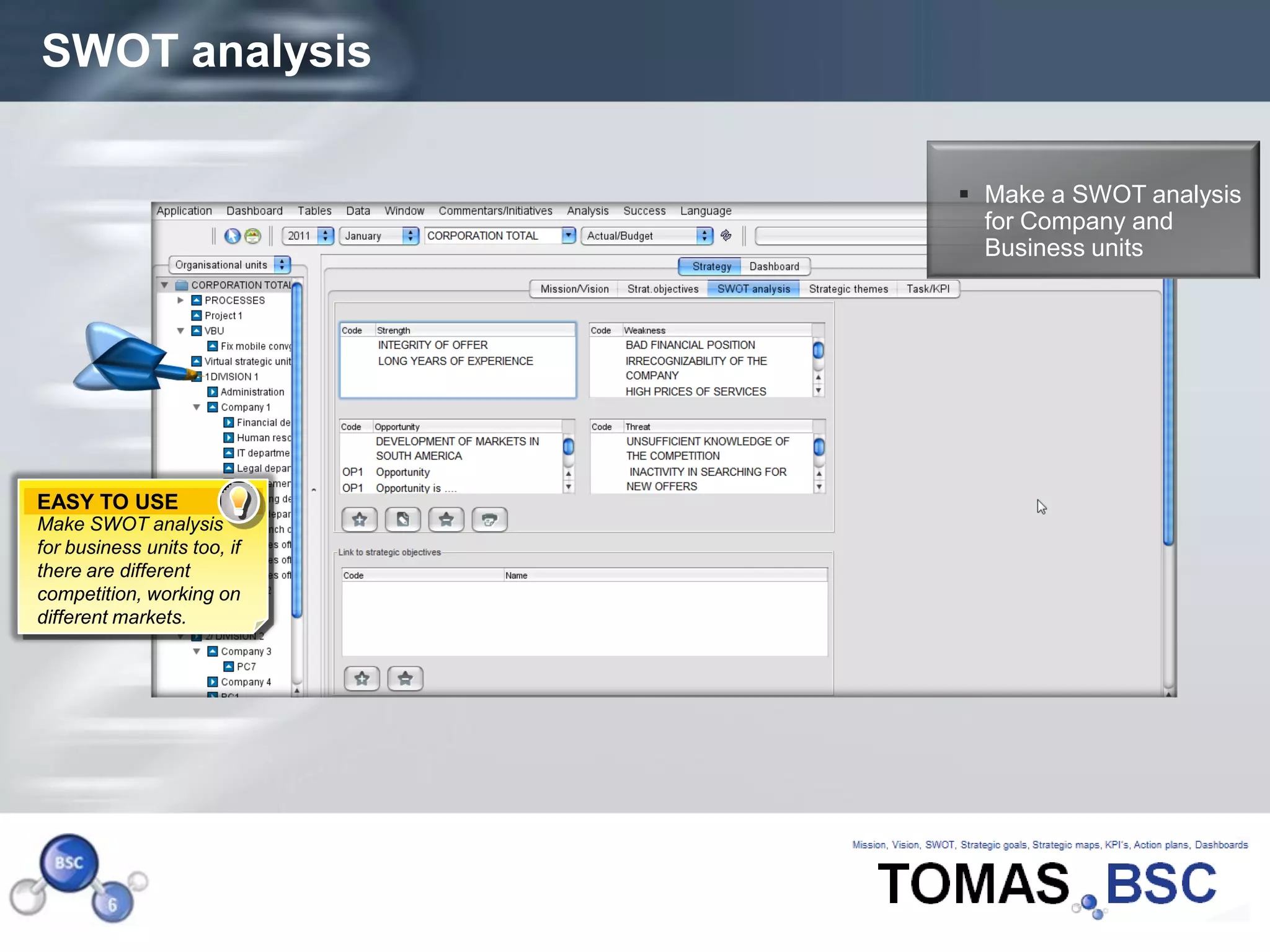The height and width of the screenshot is (952, 1270).
Task: Click the PC7 node icon
Action: [229, 667]
